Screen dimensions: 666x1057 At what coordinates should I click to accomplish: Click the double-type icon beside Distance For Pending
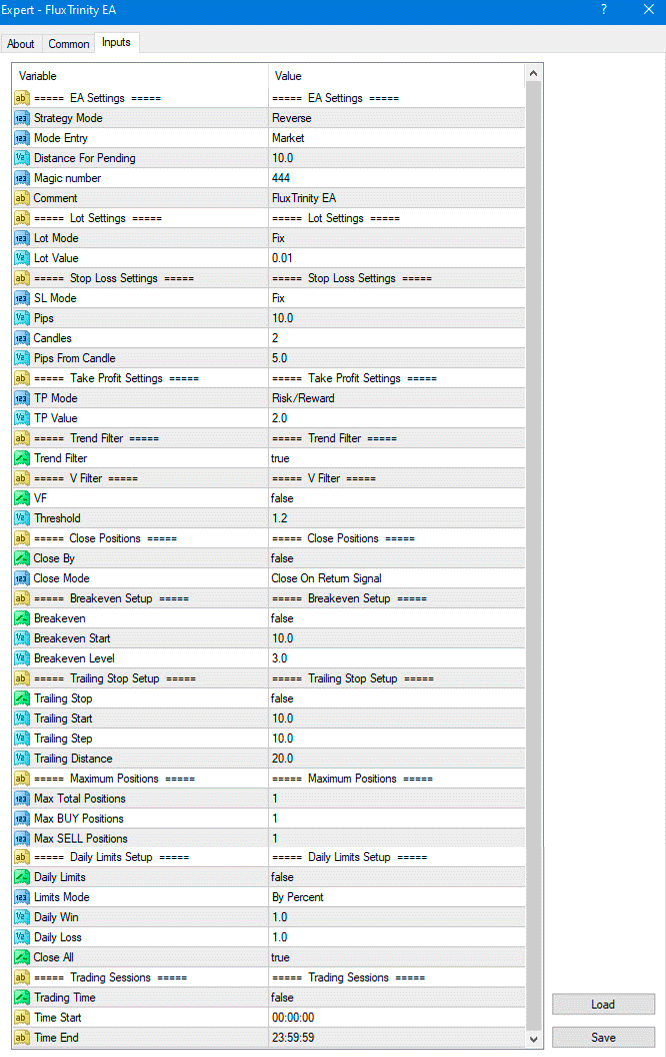[22, 158]
